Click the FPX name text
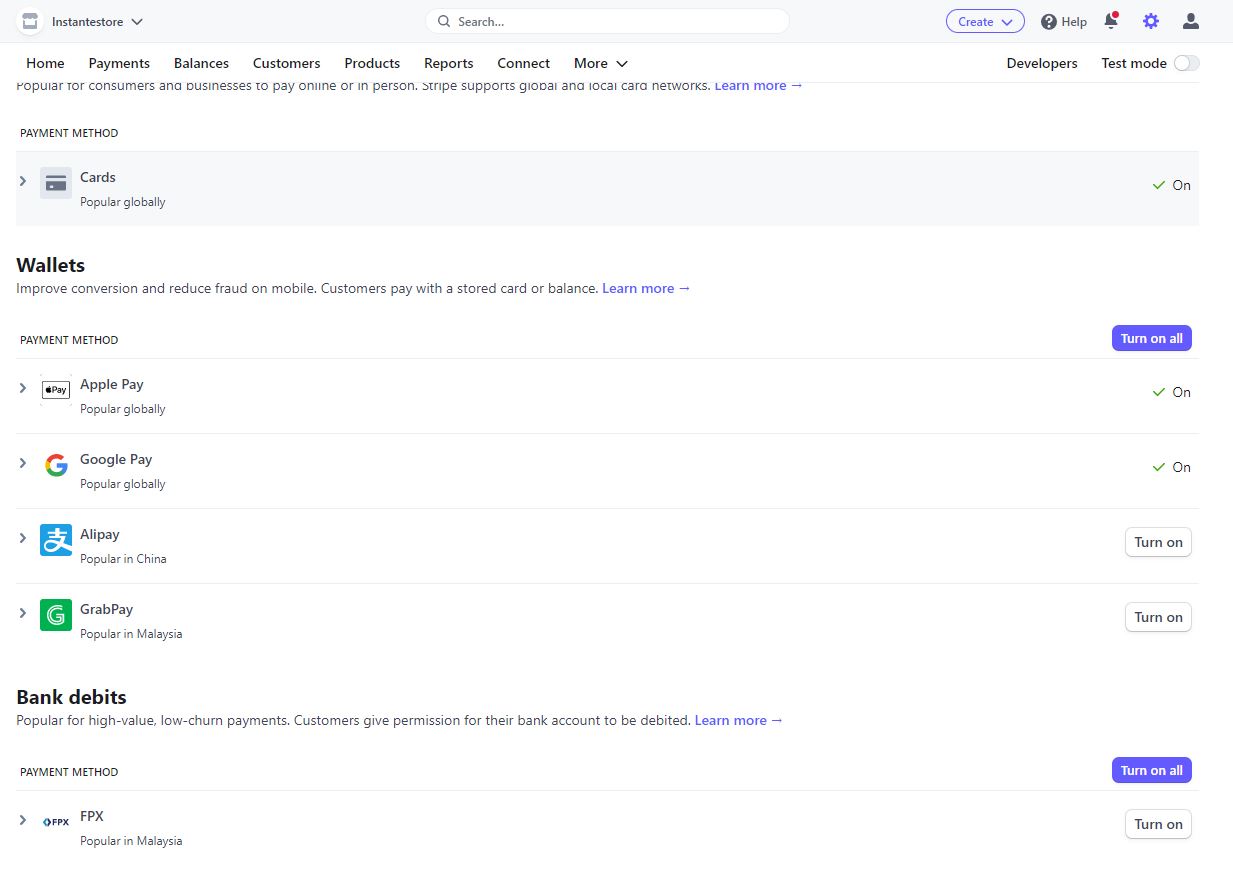Screen dimensions: 1233x888 (x=92, y=816)
